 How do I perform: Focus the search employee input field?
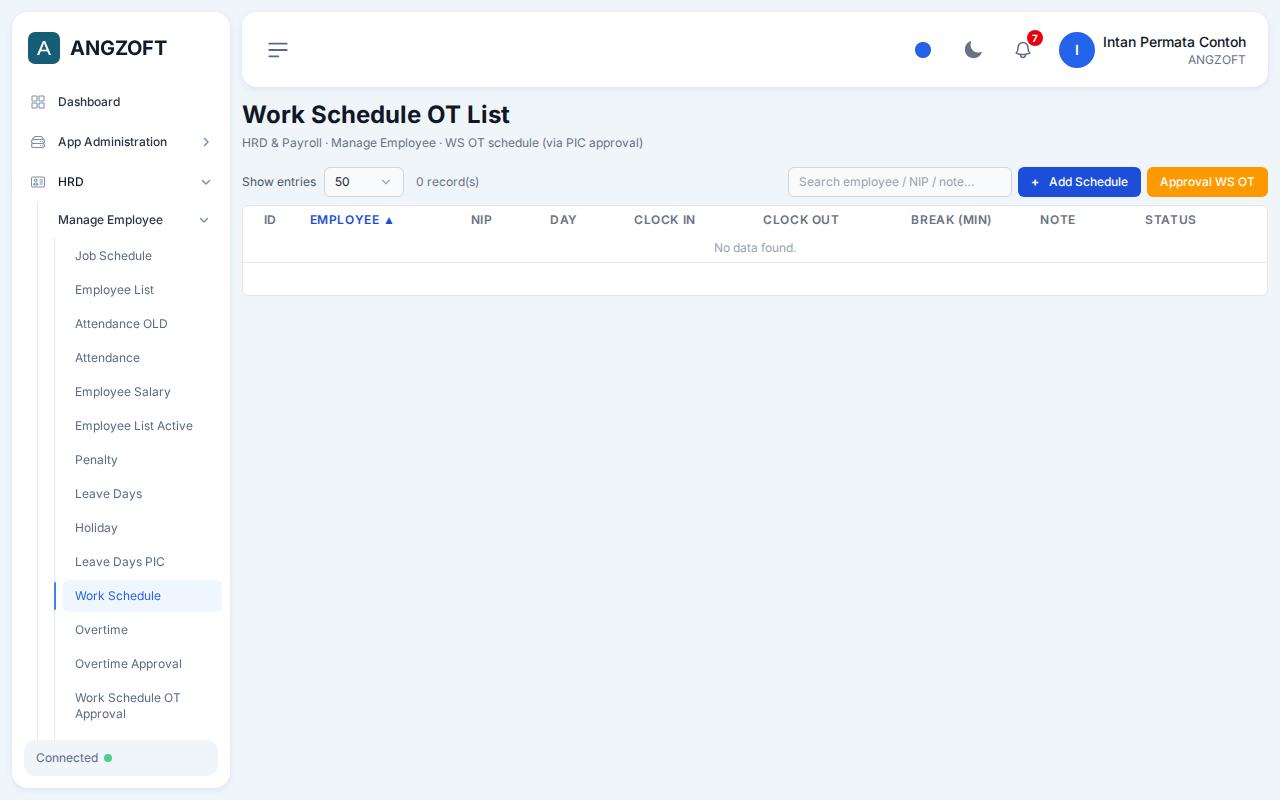point(900,182)
